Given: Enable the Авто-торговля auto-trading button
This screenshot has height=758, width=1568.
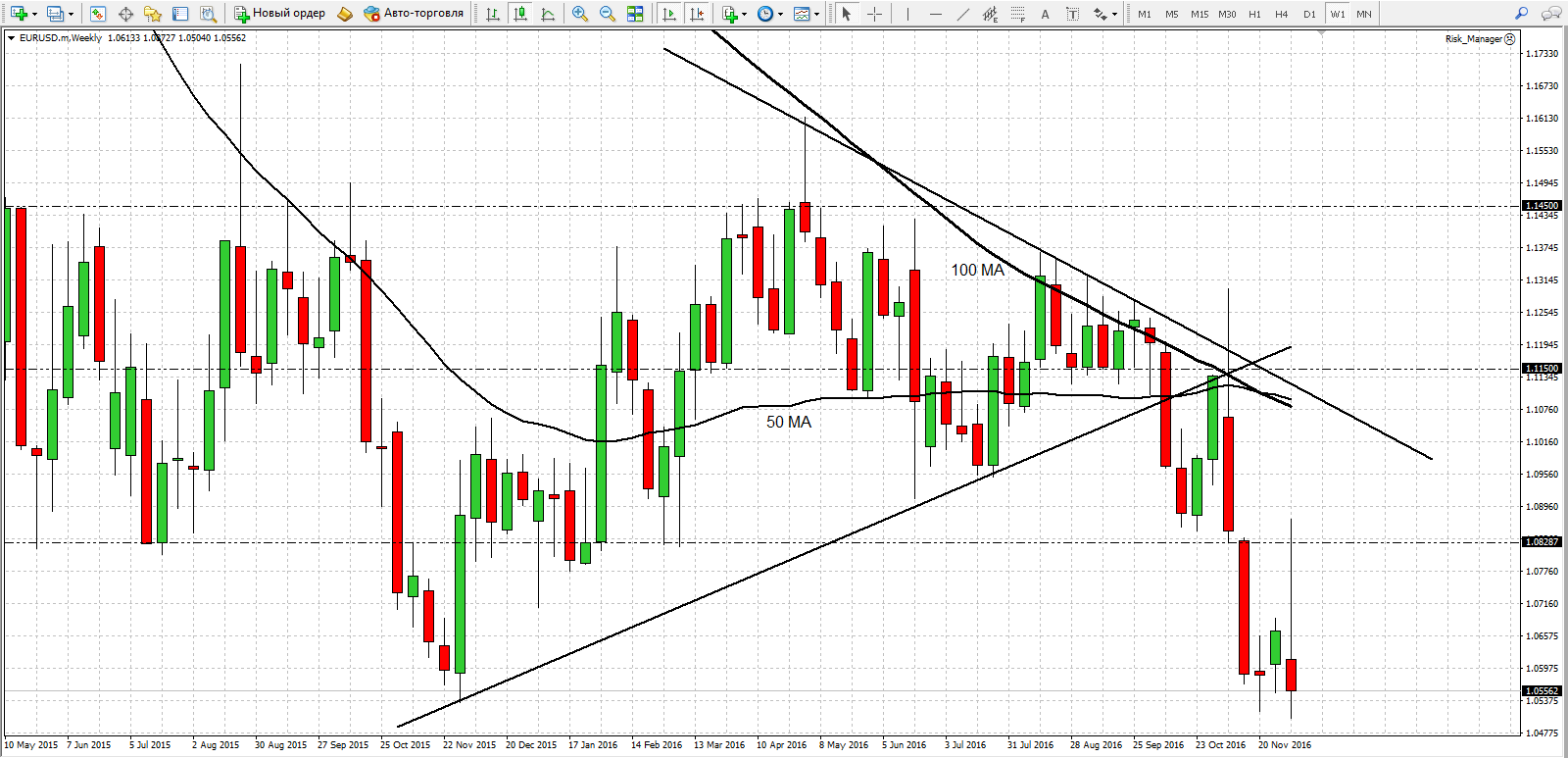Looking at the screenshot, I should click(413, 14).
